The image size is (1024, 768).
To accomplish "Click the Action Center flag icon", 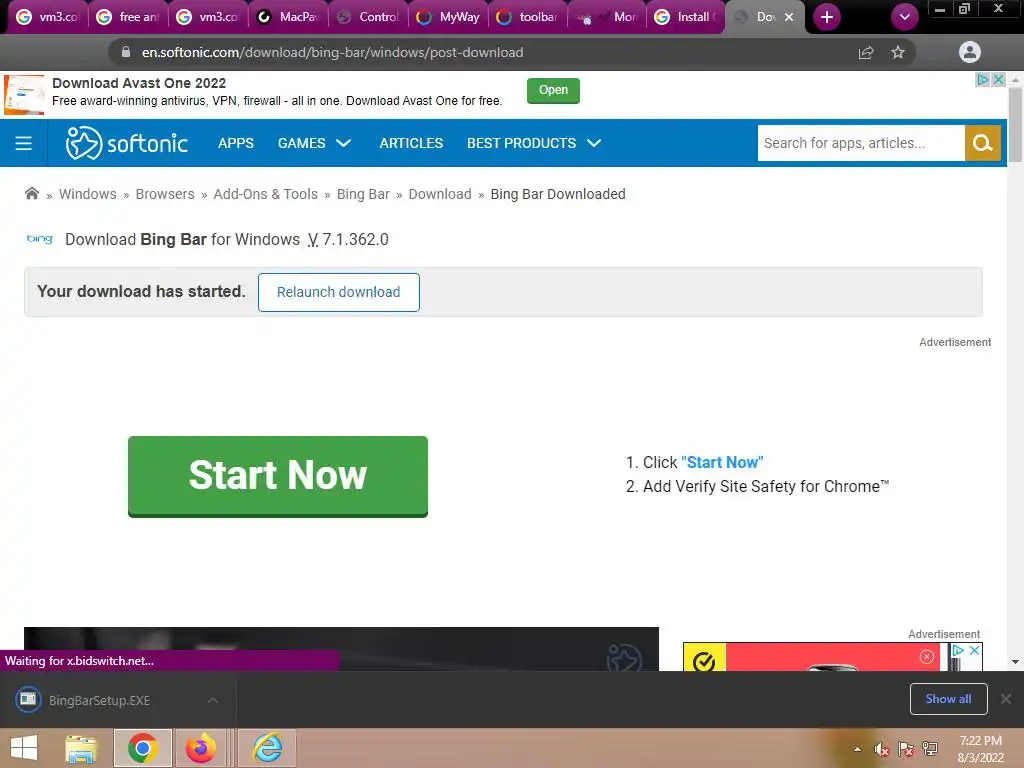I will (906, 749).
